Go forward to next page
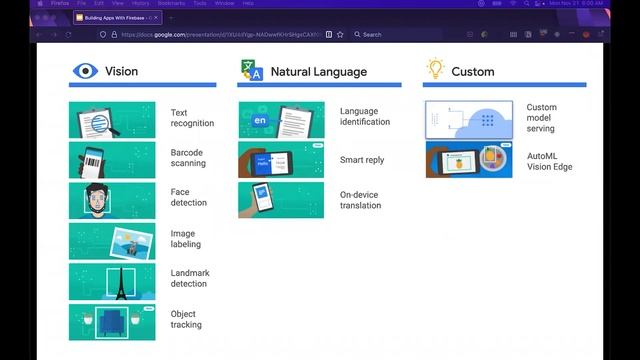The width and height of the screenshot is (640, 360). pos(54,35)
